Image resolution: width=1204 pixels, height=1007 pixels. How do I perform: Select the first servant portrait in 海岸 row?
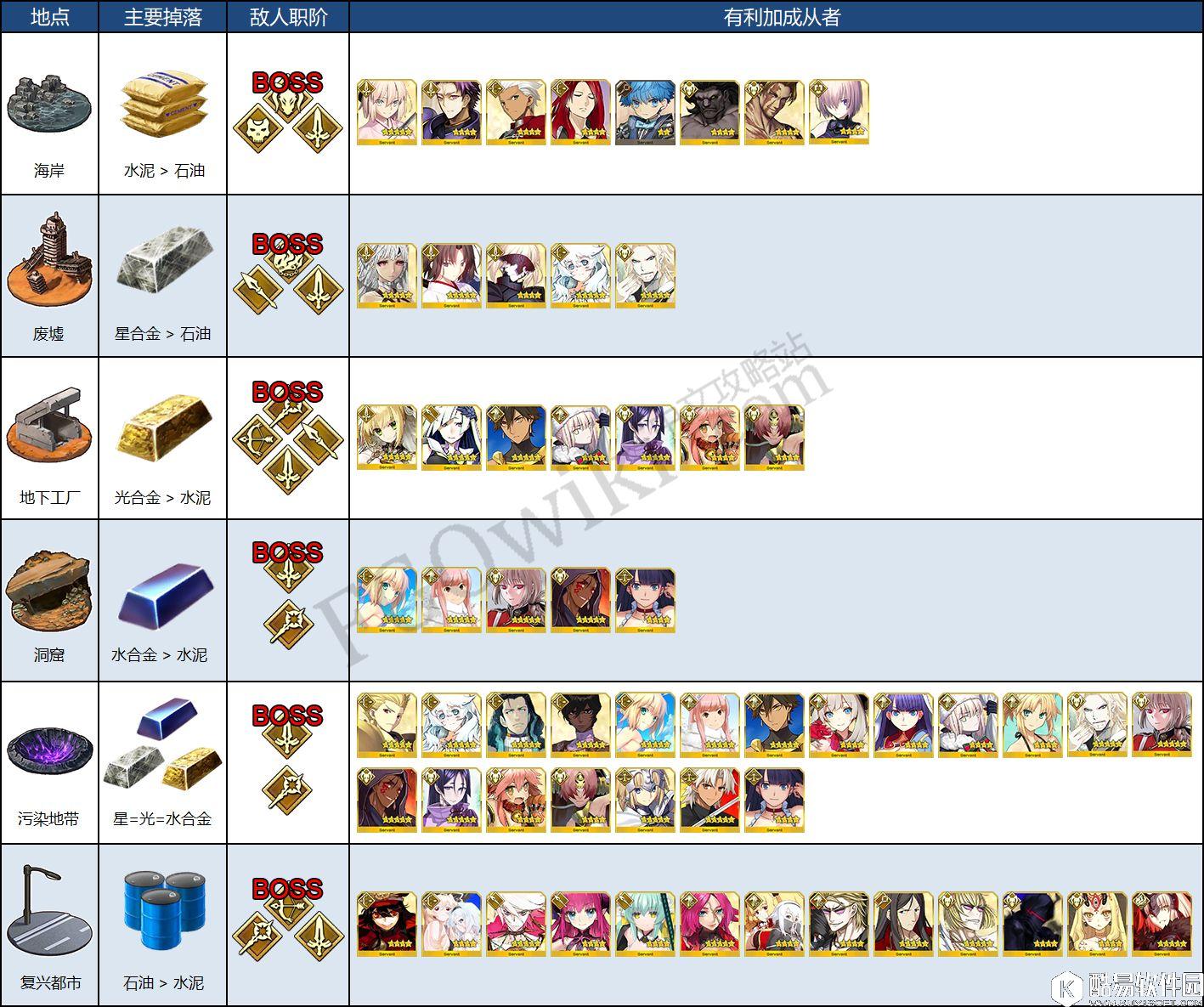click(387, 112)
